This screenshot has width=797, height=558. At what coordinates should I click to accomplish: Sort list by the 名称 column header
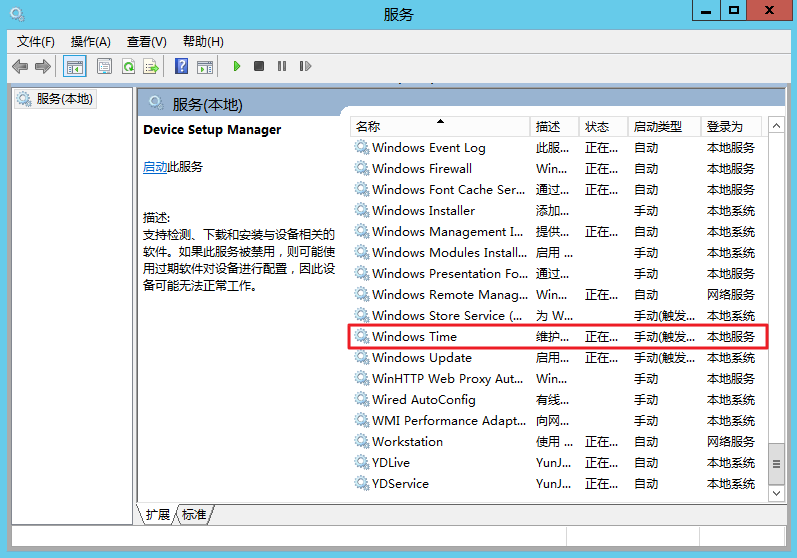tap(440, 127)
